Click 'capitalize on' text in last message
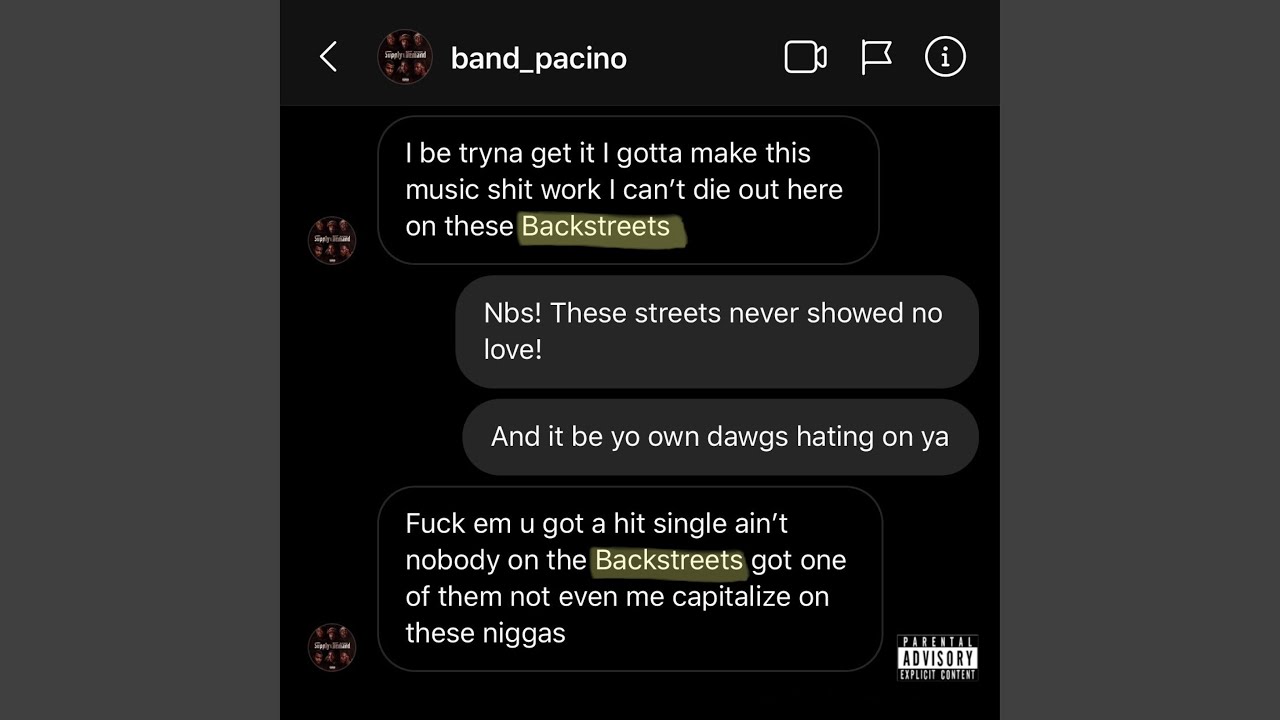 click(751, 597)
